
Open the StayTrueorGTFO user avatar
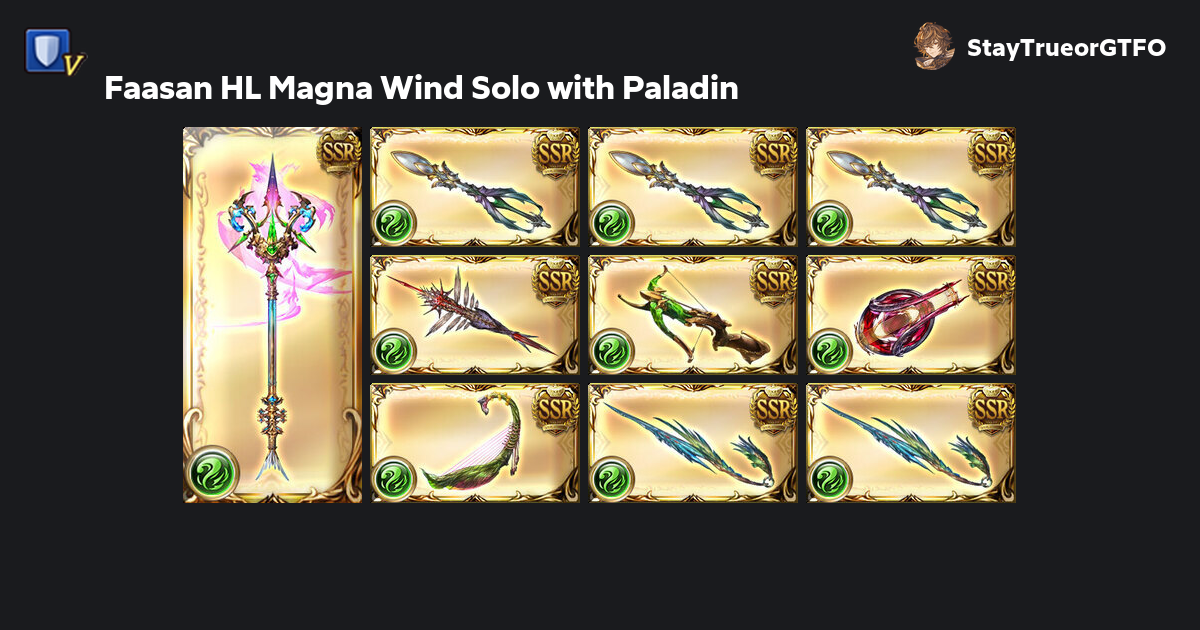pos(934,47)
